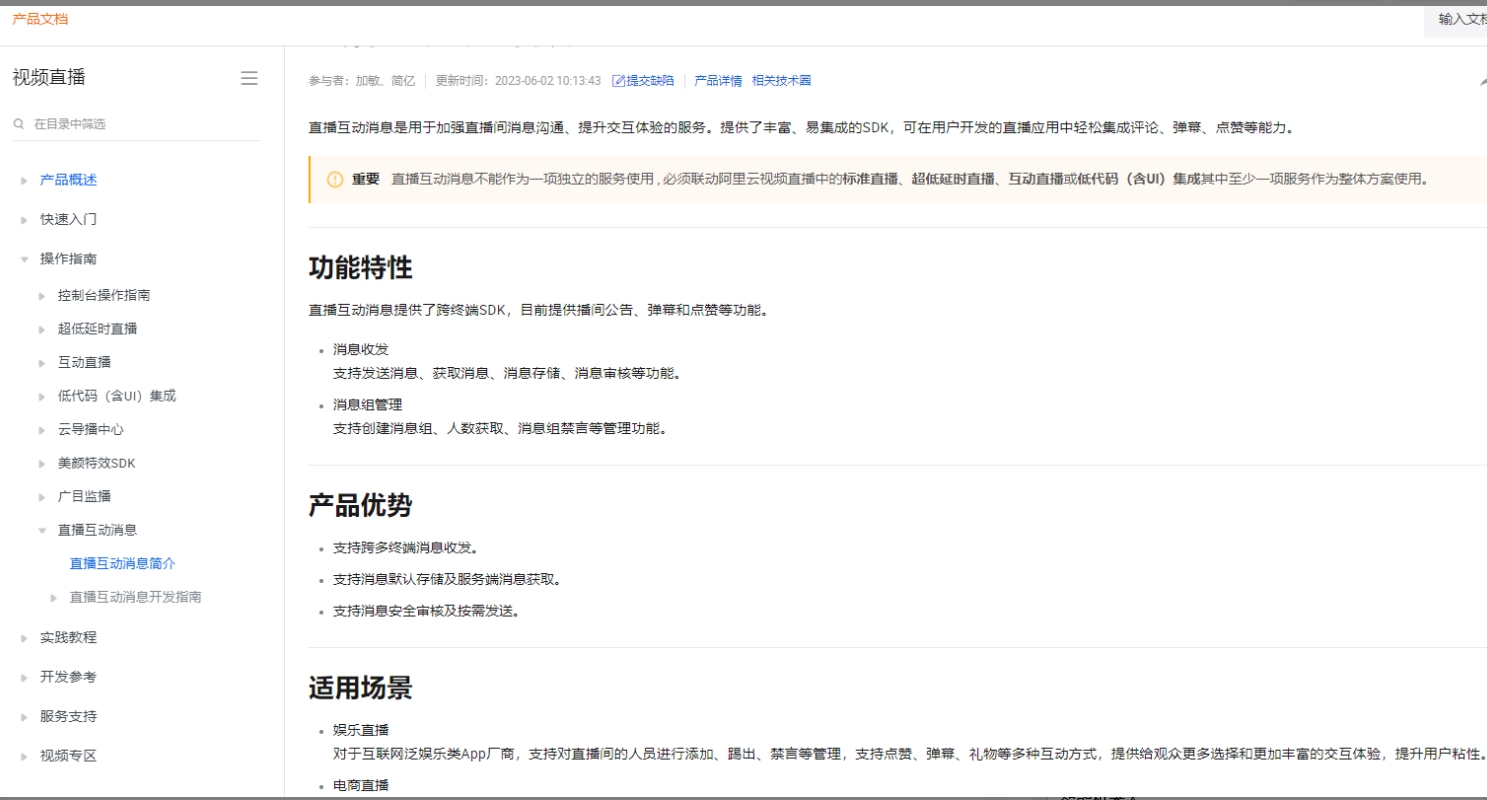Expand the 产品概述 arrow
The image size is (1487, 800).
pos(24,181)
